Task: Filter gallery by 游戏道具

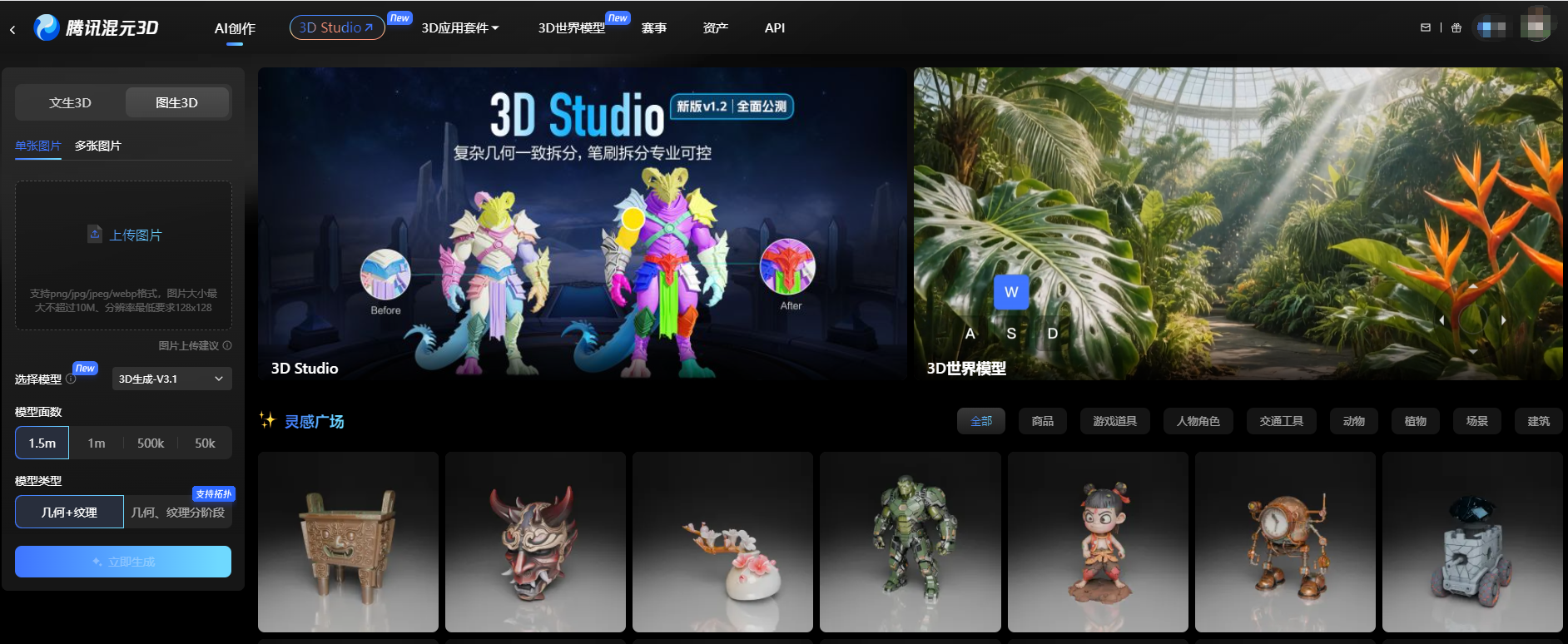Action: point(1115,421)
